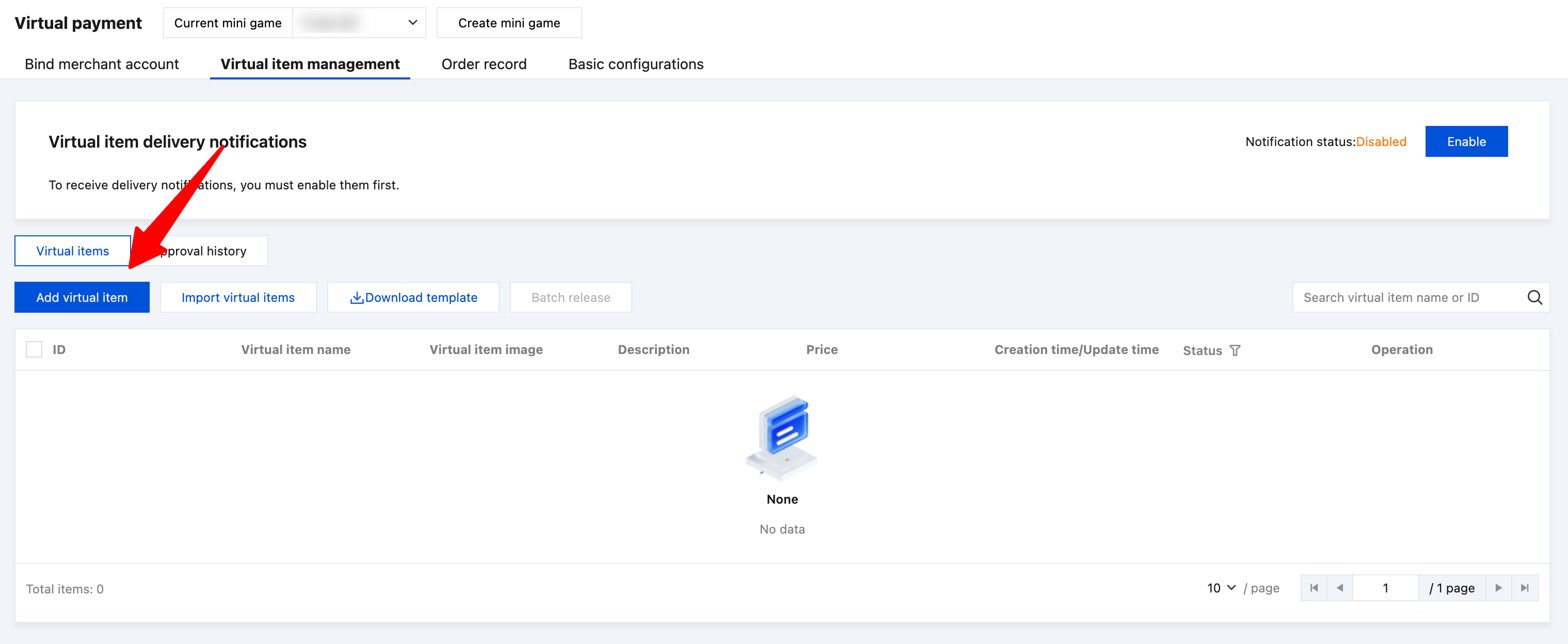Switch to Order record tab

tap(483, 65)
